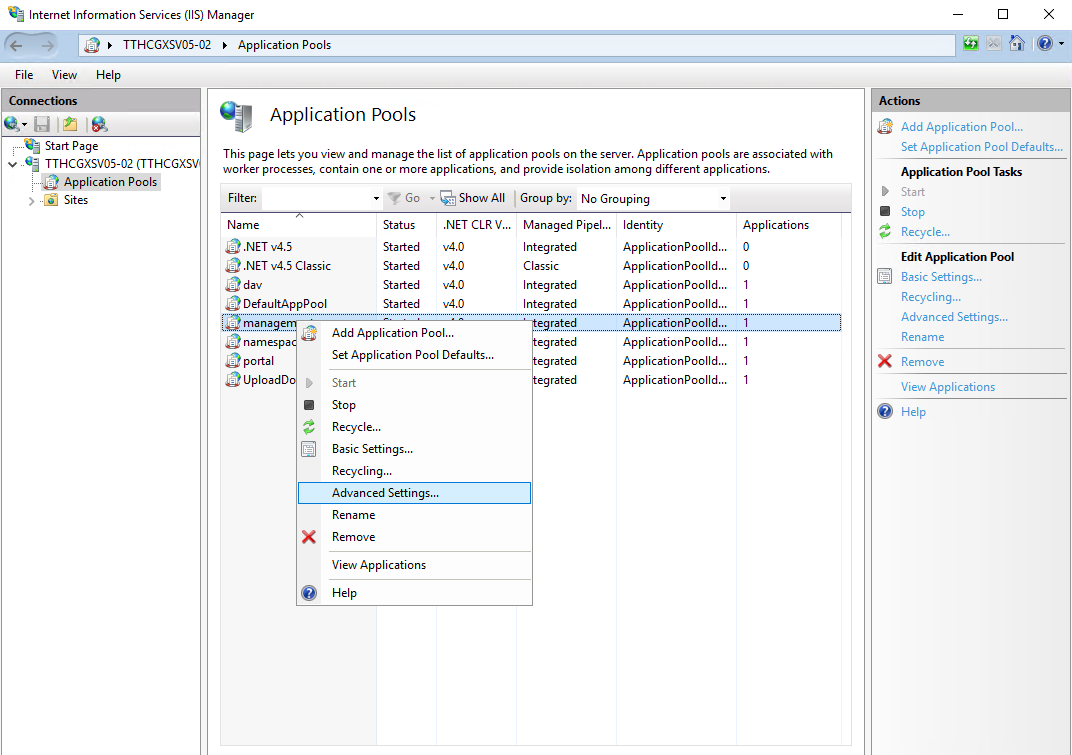Click Set Application Pool Defaults... in Actions
The width and height of the screenshot is (1072, 755).
tap(982, 146)
